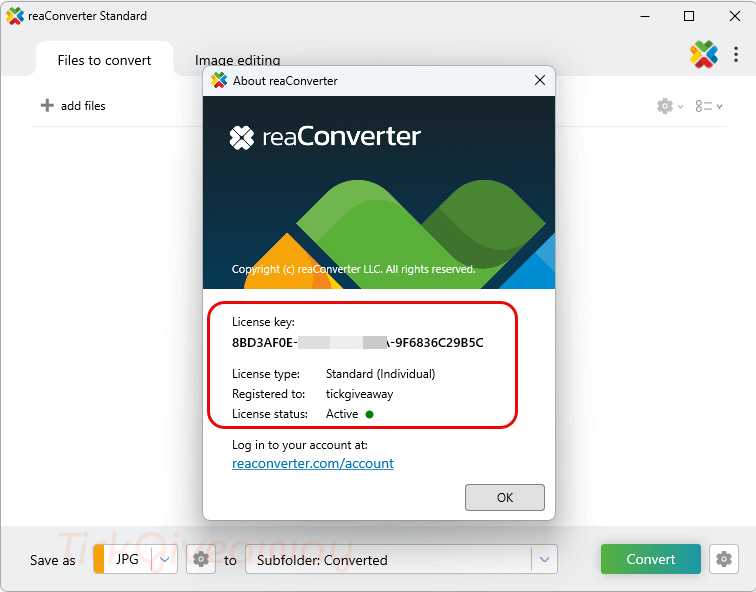This screenshot has width=756, height=592.
Task: Click the green license status indicator dot
Action: tap(369, 414)
